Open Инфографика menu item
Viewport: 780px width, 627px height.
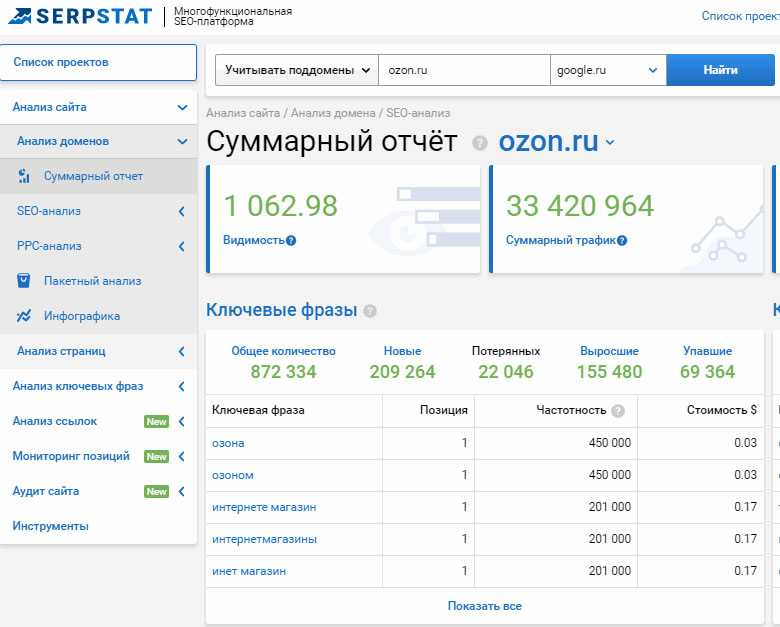98,316
